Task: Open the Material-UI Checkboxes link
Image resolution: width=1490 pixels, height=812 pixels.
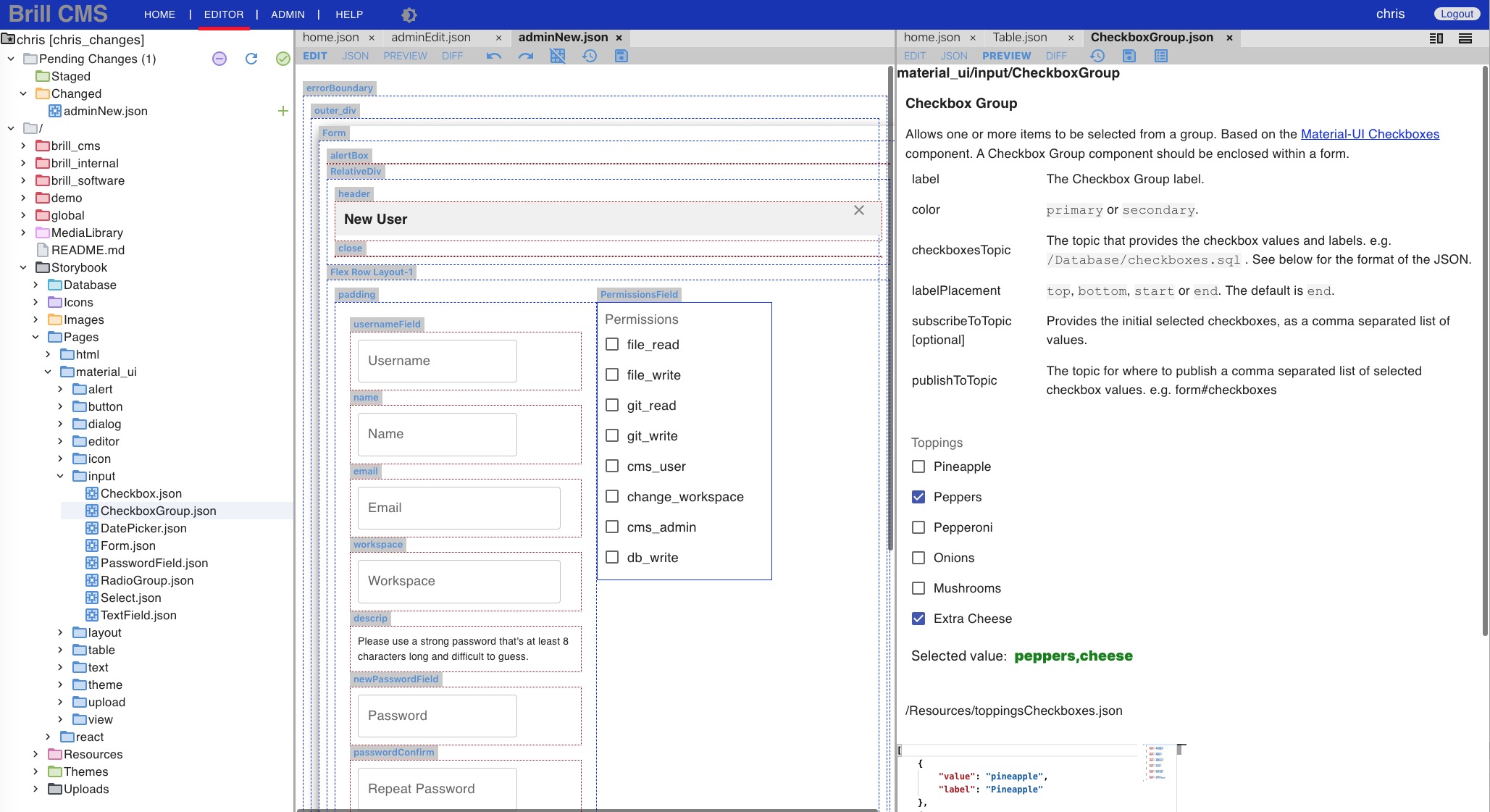Action: 1370,134
